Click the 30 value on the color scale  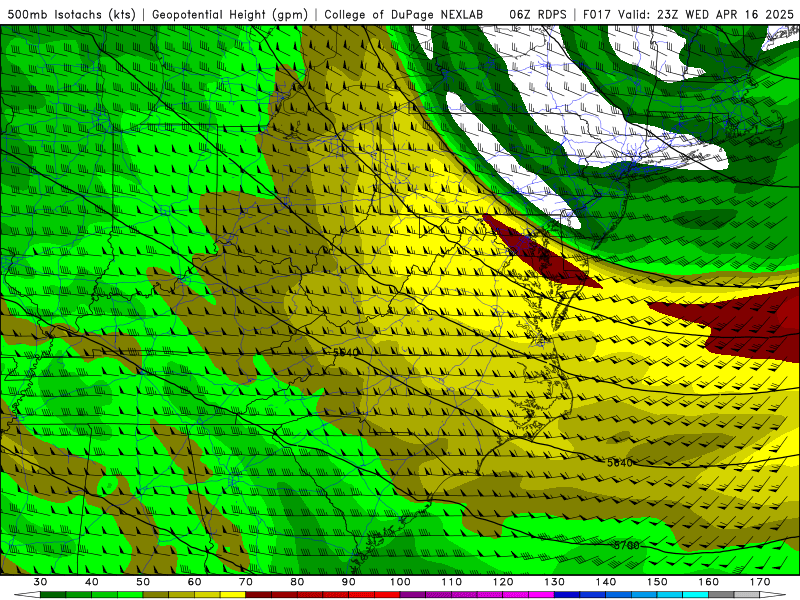pyautogui.click(x=40, y=582)
